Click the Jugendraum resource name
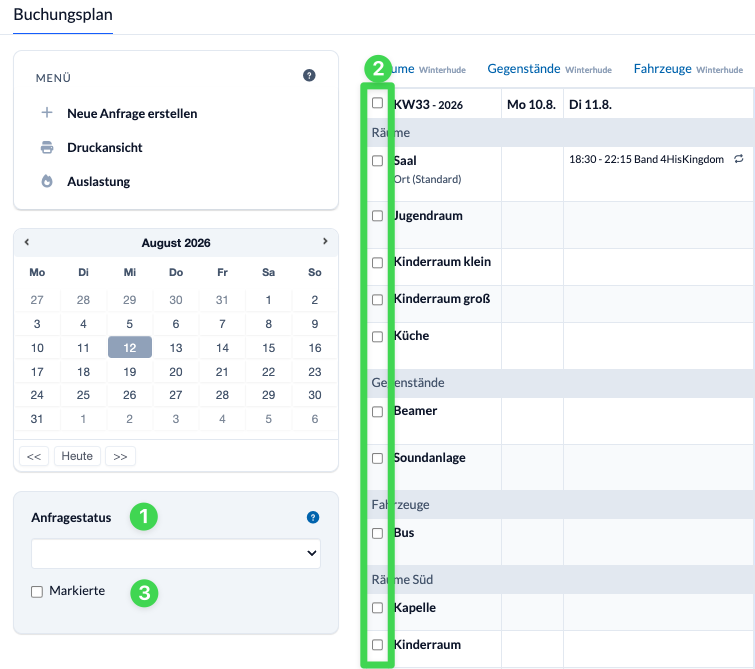Screen dimensions: 755x669 [428, 216]
